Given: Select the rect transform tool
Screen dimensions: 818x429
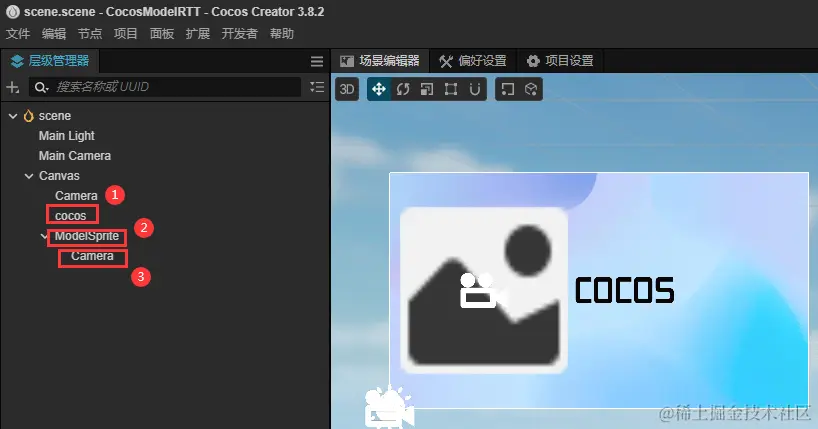Looking at the screenshot, I should click(451, 89).
